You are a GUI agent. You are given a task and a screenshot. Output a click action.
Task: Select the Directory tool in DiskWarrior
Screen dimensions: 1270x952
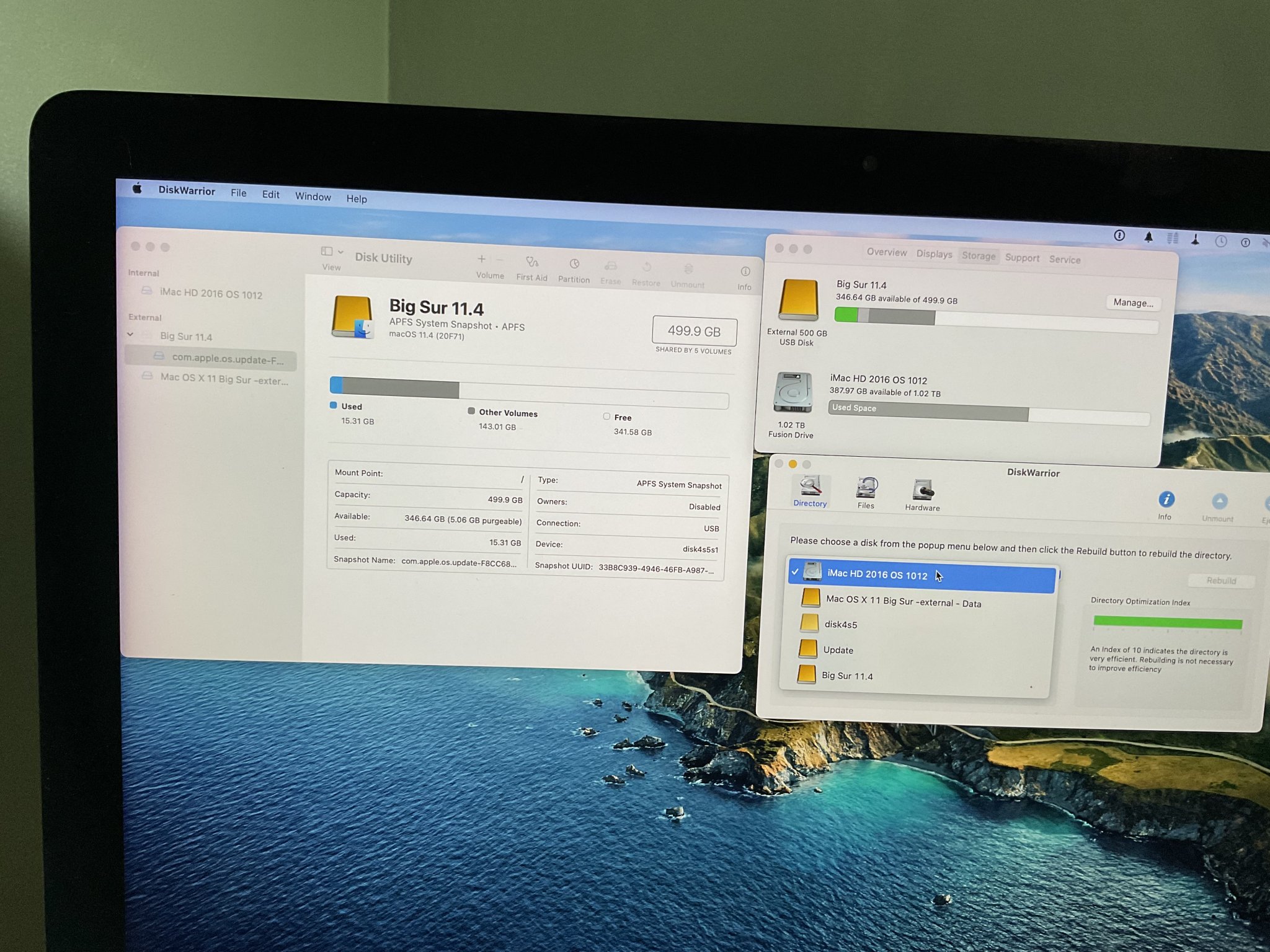point(810,492)
